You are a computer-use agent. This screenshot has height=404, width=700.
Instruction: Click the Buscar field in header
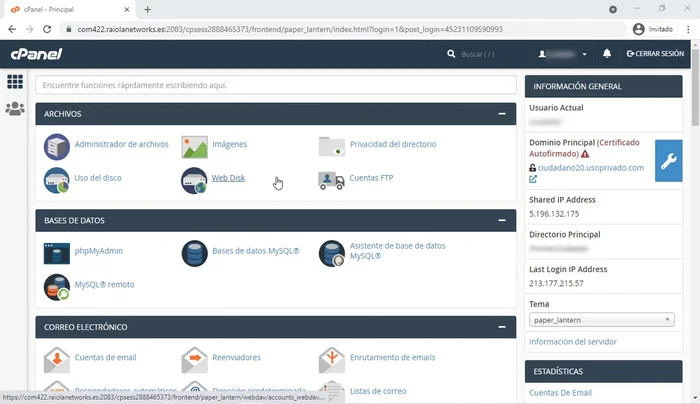point(478,54)
